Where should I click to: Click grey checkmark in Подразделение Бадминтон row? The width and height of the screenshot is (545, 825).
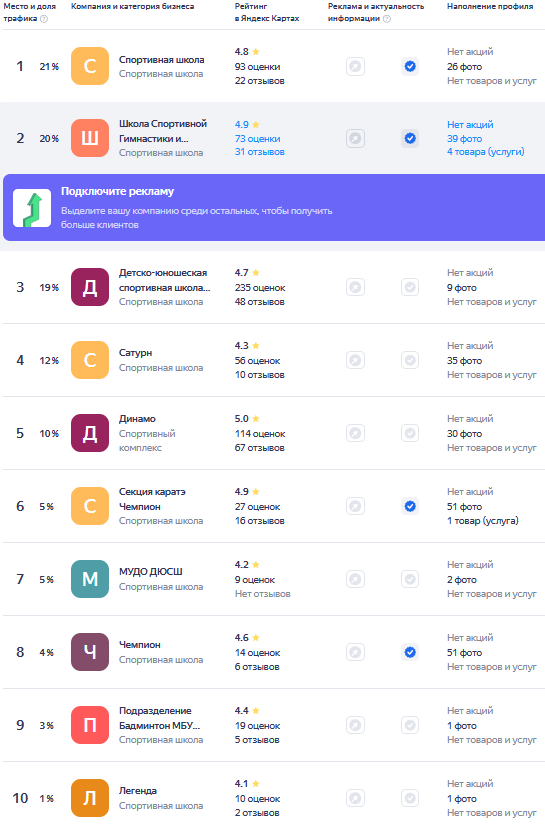pos(410,725)
